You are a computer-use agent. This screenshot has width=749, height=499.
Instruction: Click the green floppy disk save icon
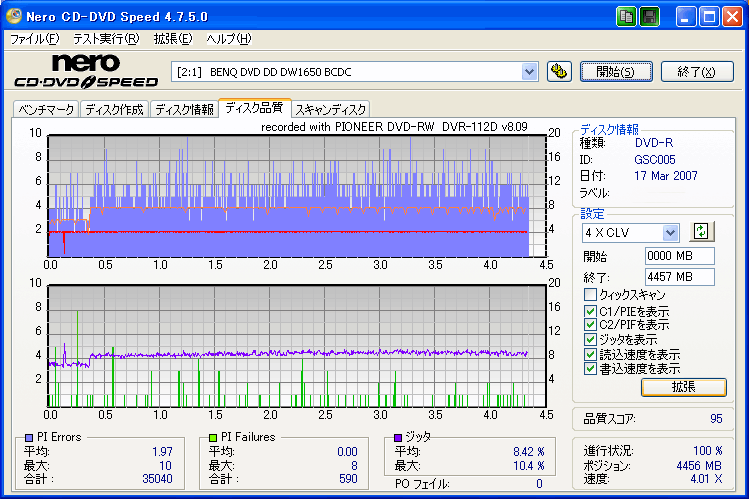pyautogui.click(x=649, y=17)
